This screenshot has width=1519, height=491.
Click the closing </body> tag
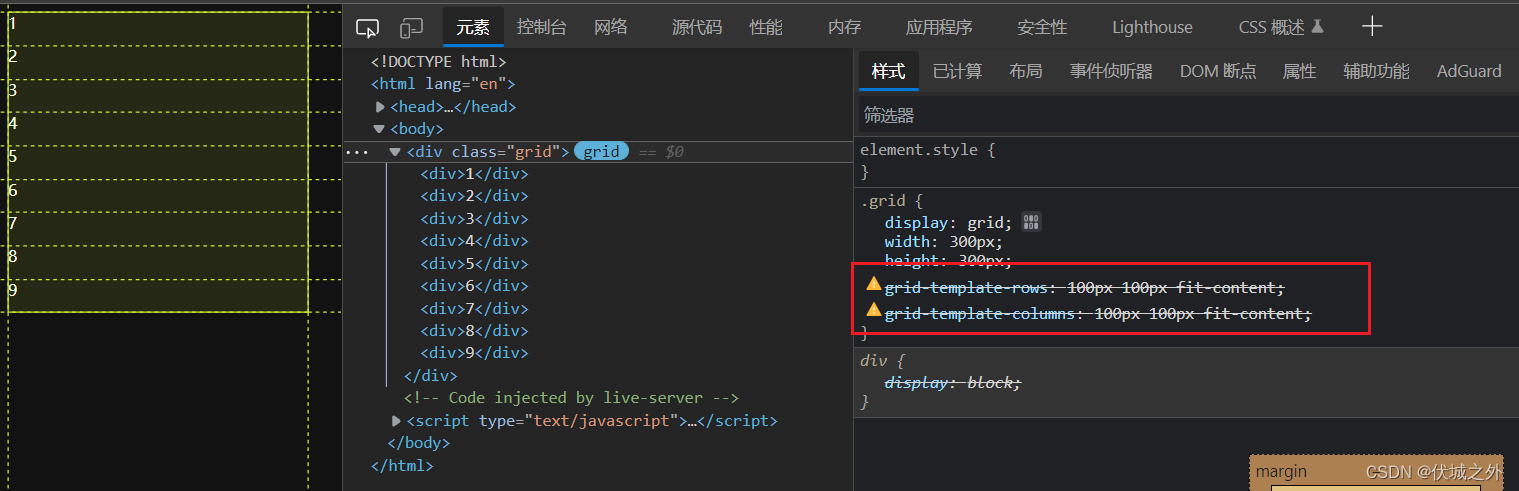coord(418,443)
